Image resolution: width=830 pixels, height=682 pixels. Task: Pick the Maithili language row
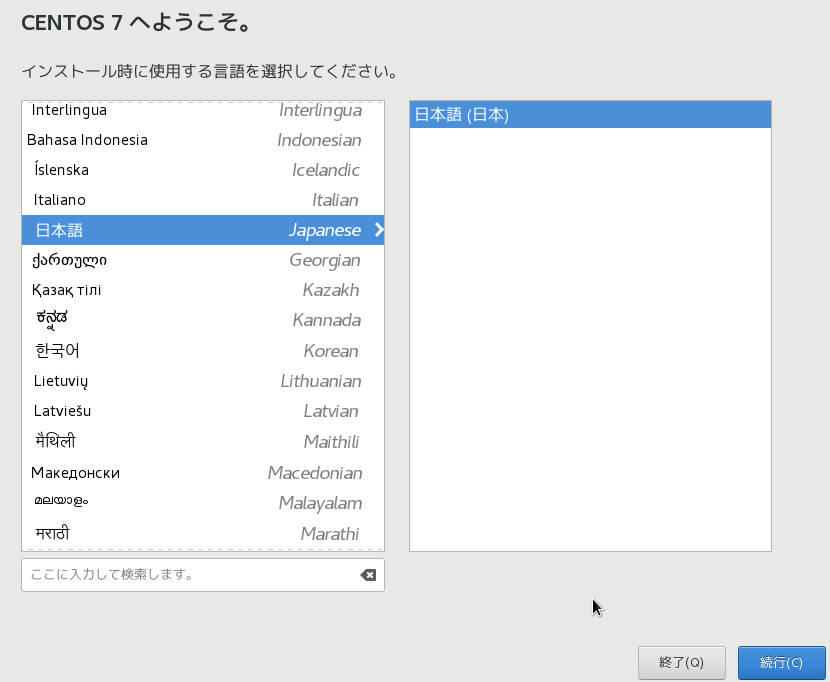203,441
